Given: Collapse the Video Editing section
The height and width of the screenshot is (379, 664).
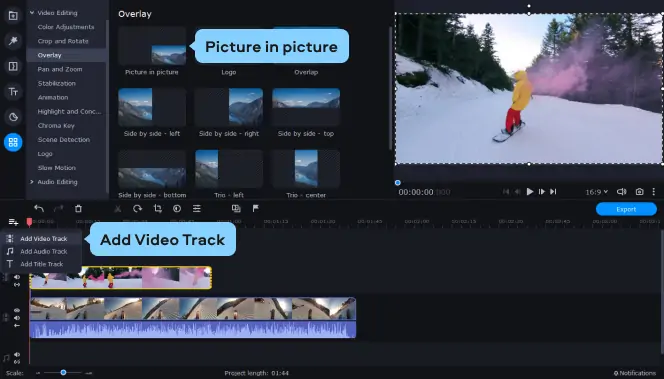Looking at the screenshot, I should click(x=32, y=13).
